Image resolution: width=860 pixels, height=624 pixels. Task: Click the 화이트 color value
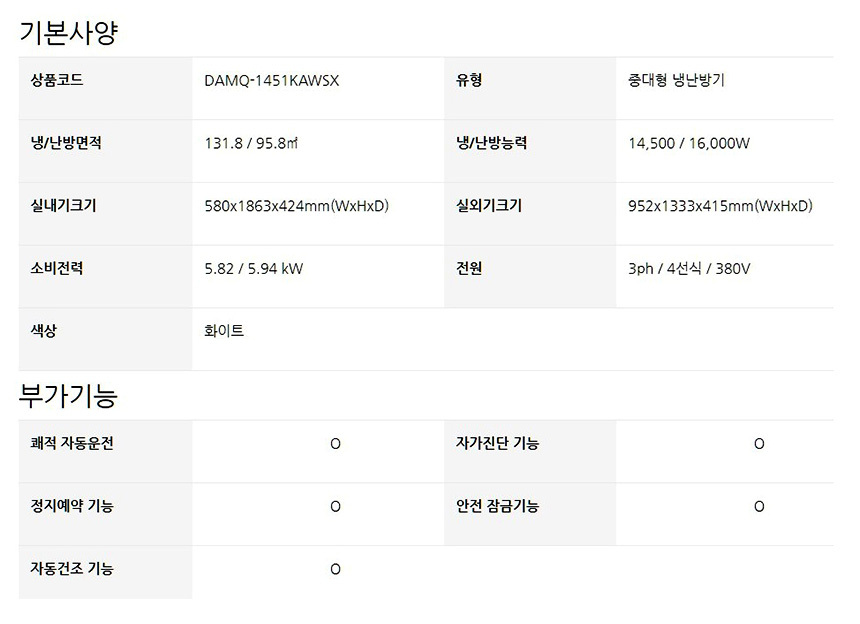pos(224,331)
